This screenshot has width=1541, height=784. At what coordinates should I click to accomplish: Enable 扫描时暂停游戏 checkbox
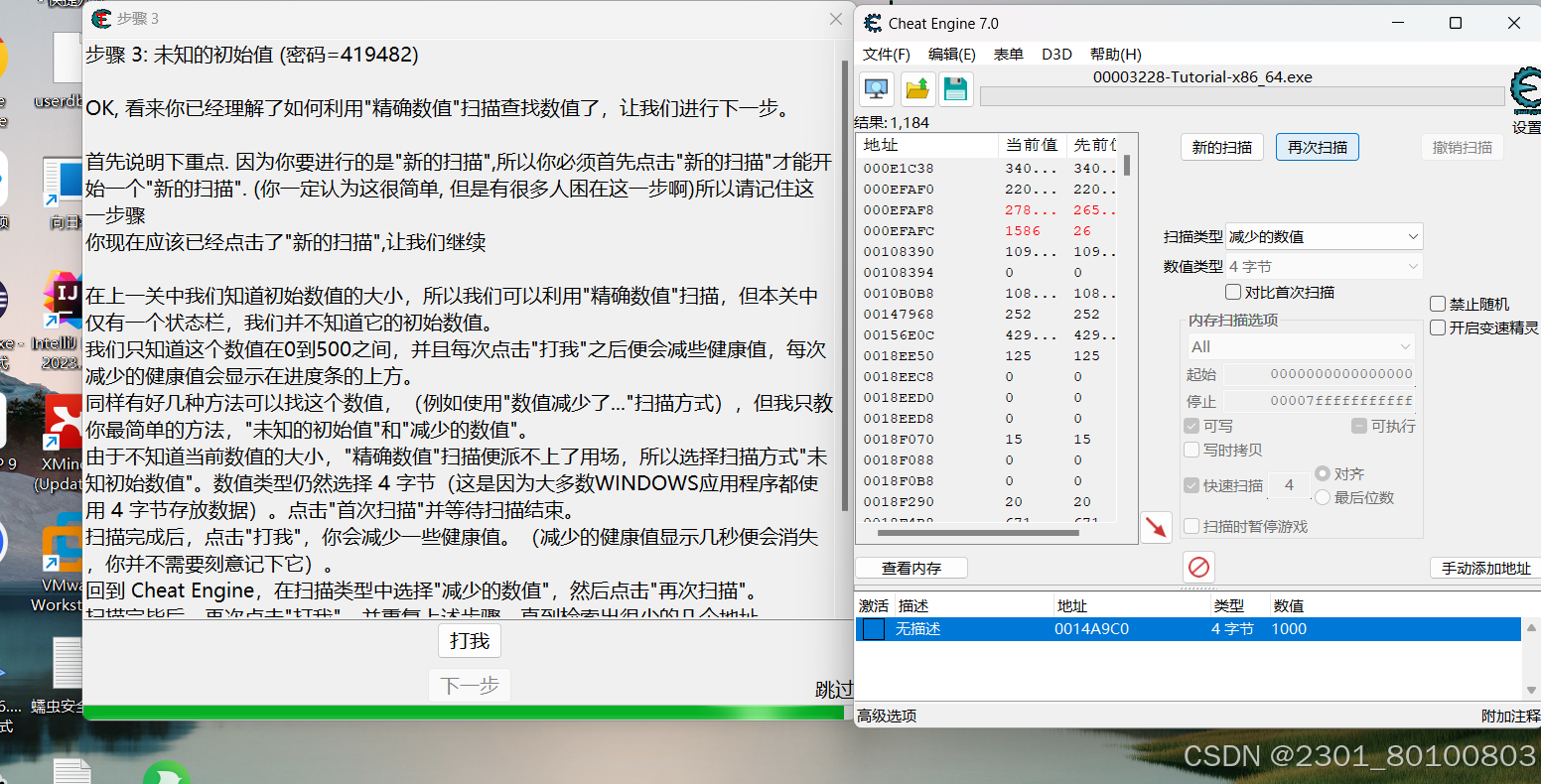pos(1191,526)
